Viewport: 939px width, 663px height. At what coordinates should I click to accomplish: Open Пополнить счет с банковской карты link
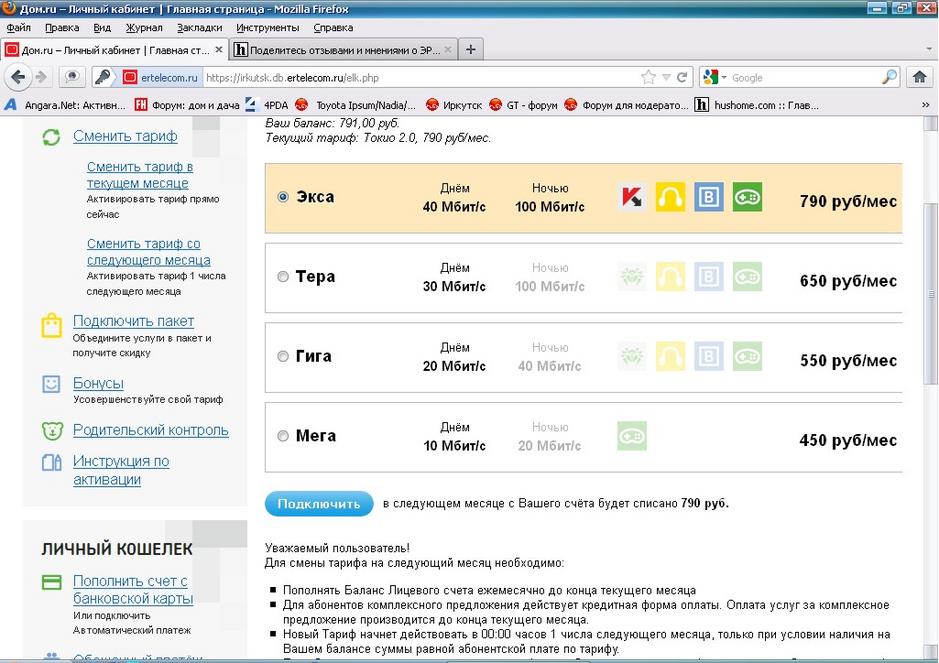click(133, 589)
